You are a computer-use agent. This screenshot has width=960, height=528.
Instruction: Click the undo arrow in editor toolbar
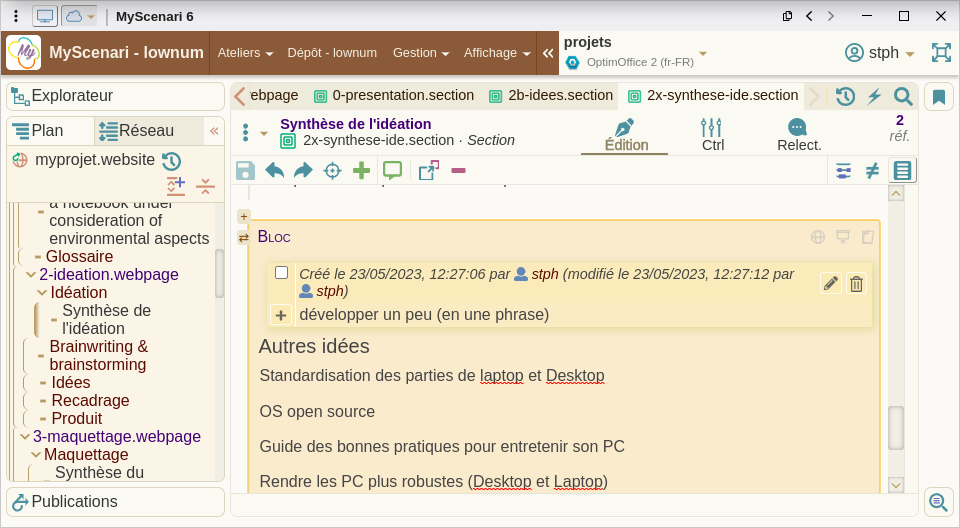(274, 171)
